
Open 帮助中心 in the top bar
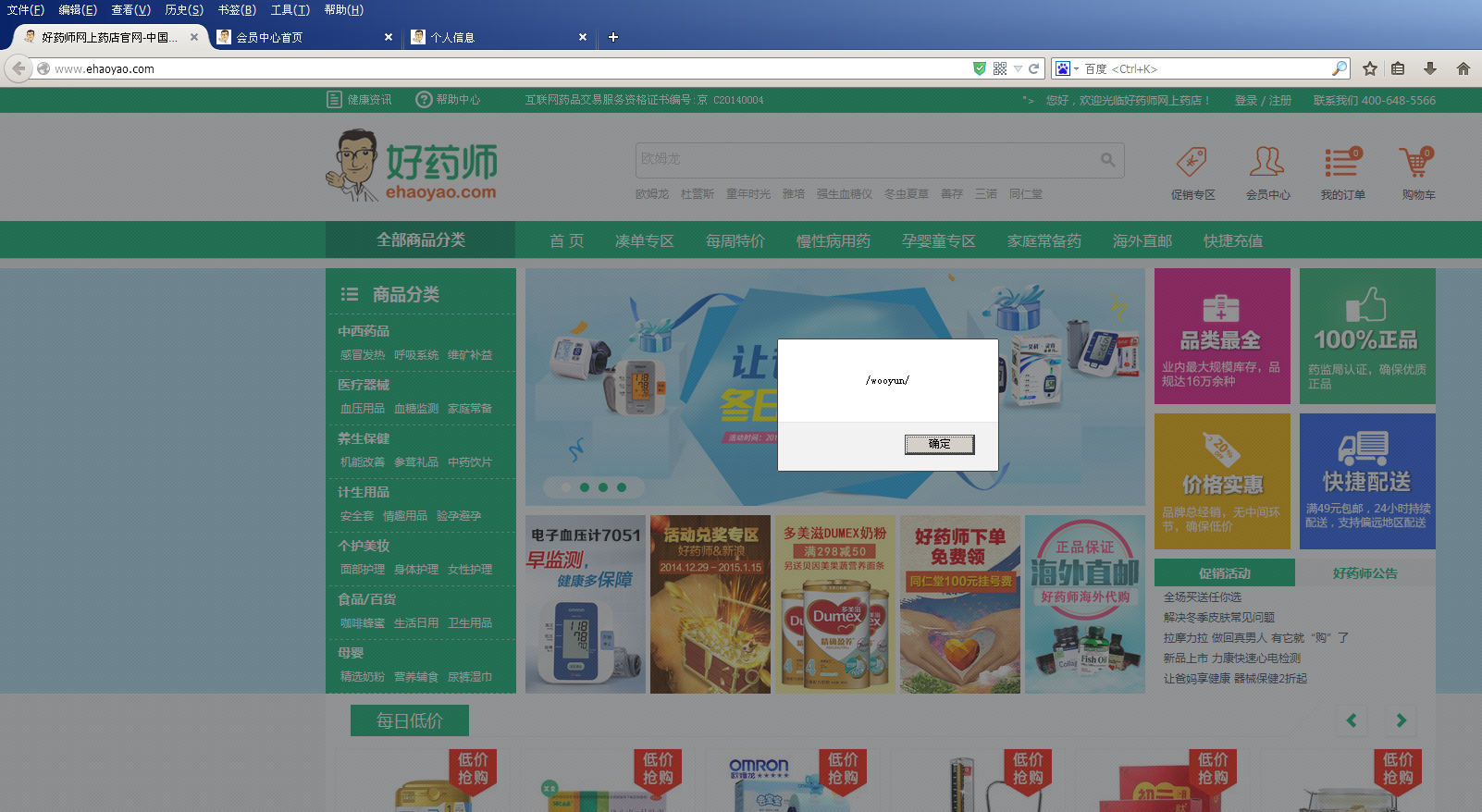point(449,100)
